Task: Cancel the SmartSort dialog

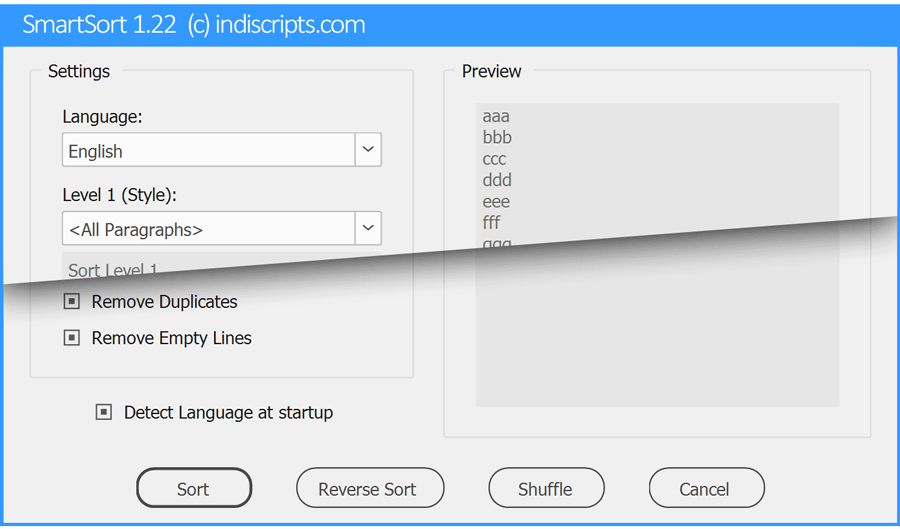Action: tap(705, 489)
